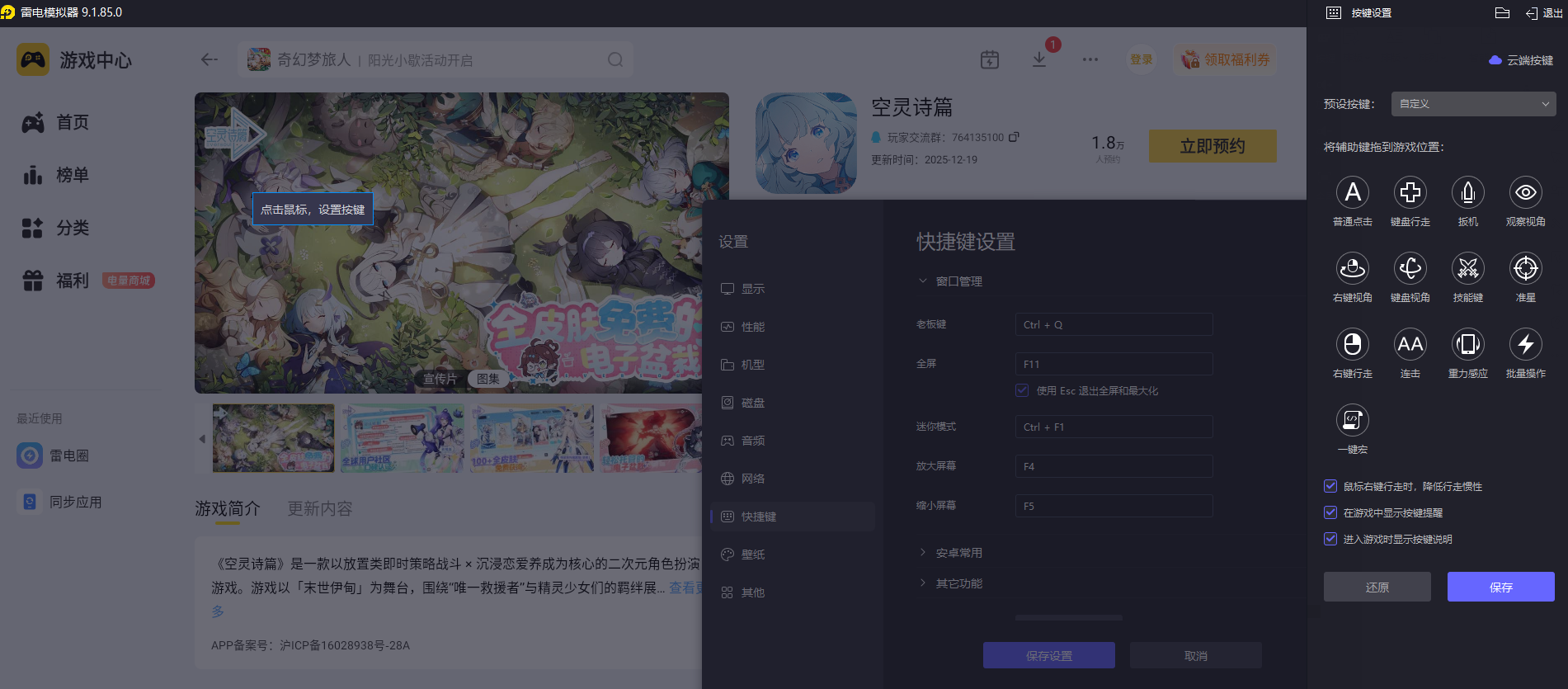The height and width of the screenshot is (689, 1568).
Task: Open the 云端按键 cloud keymap
Action: [x=1521, y=60]
